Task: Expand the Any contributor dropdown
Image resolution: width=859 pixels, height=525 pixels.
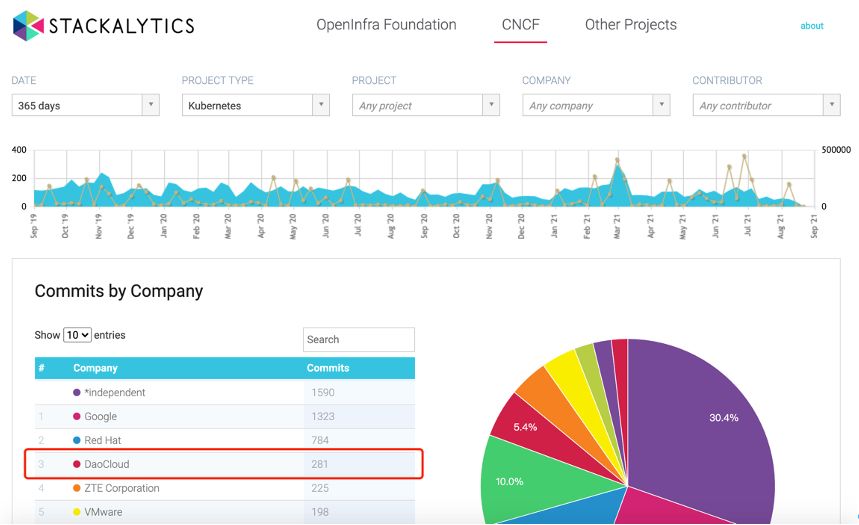Action: tap(765, 105)
